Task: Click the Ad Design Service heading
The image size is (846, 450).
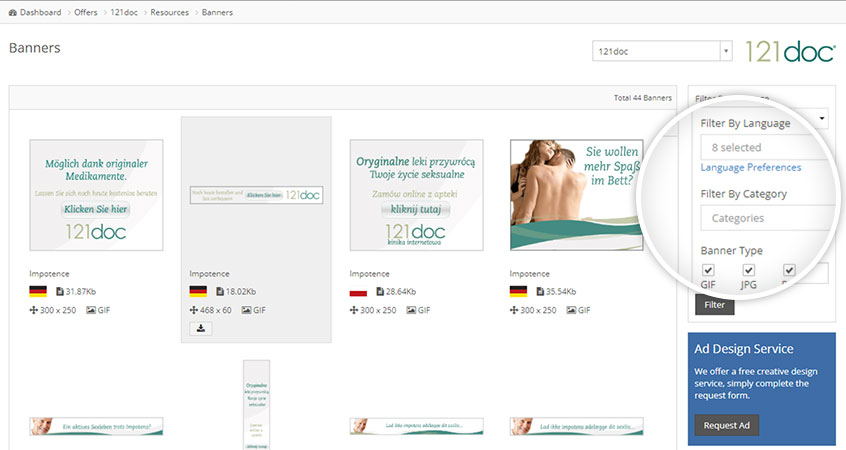Action: (x=743, y=349)
